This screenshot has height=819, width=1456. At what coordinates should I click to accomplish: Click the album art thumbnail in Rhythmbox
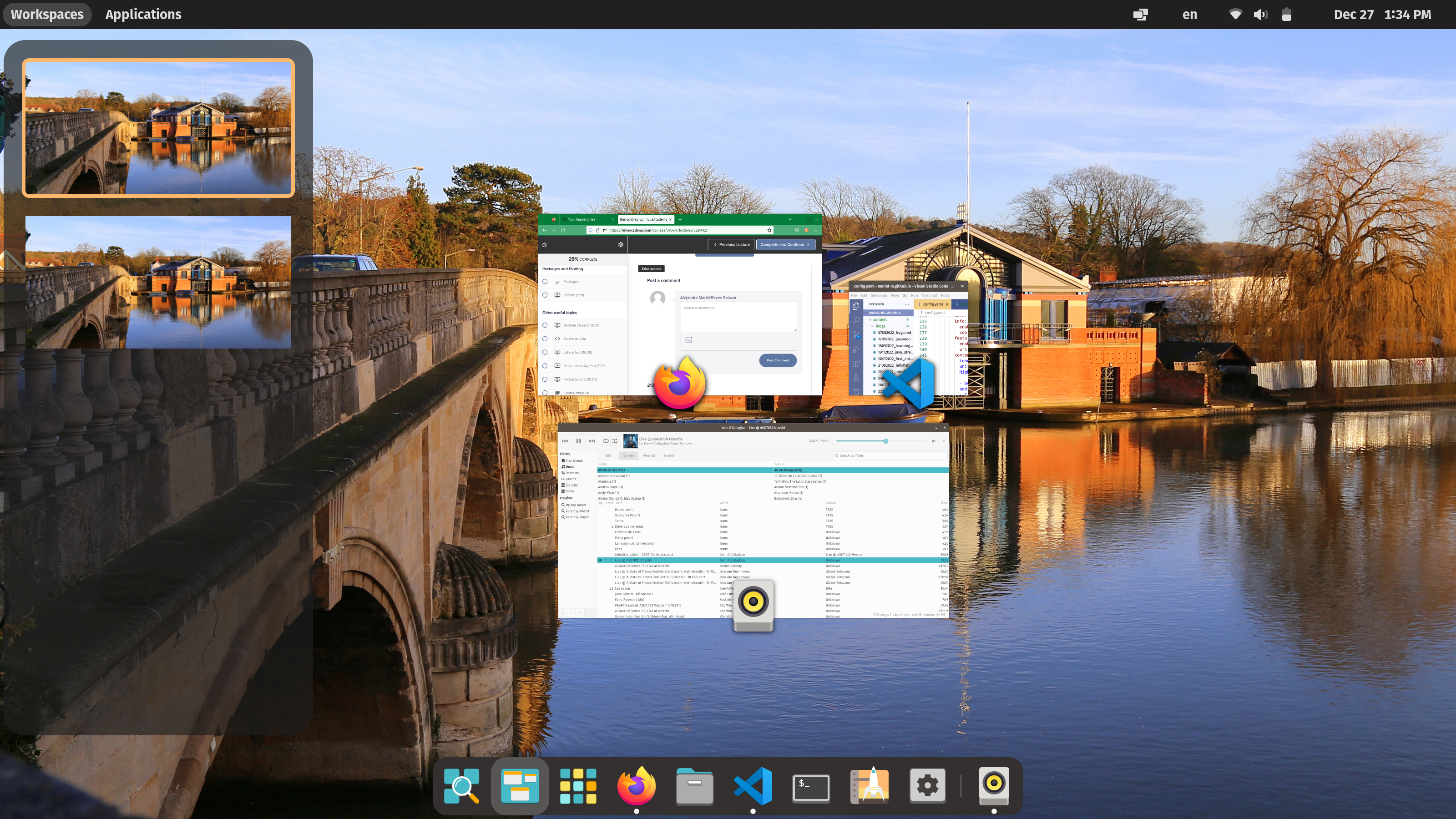tap(630, 441)
